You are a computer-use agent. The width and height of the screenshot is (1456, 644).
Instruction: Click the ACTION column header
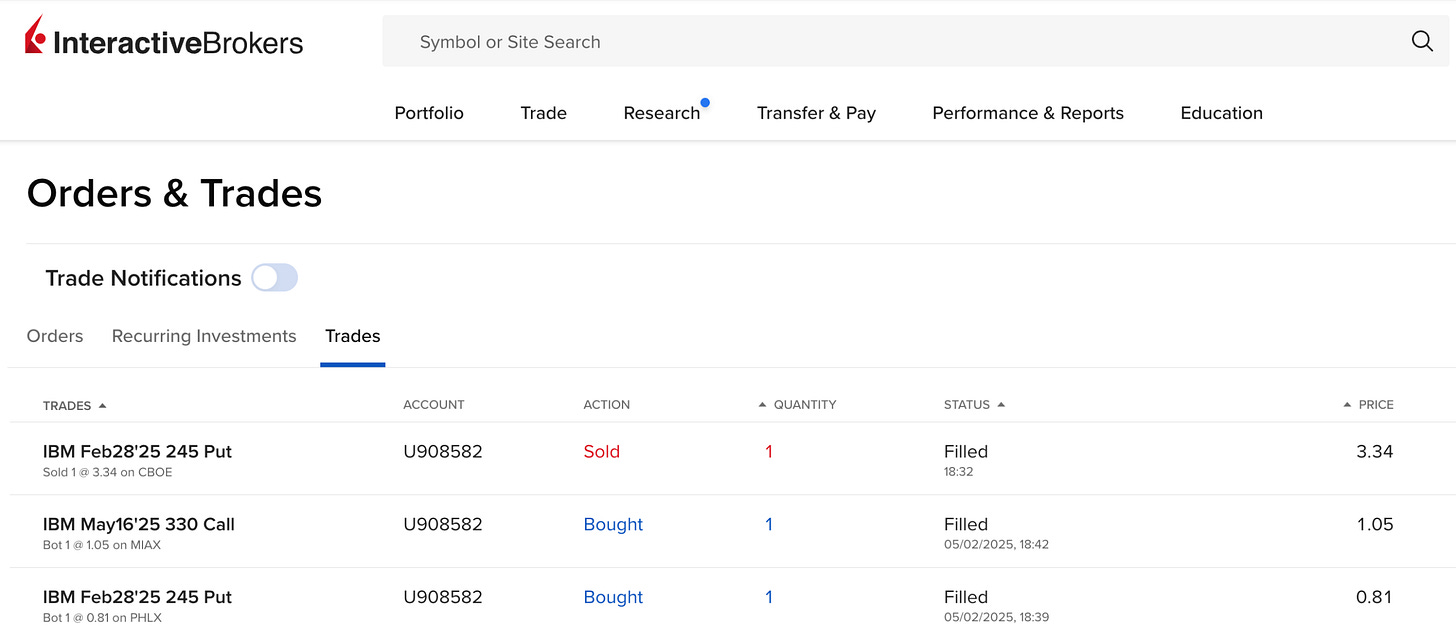coord(607,405)
